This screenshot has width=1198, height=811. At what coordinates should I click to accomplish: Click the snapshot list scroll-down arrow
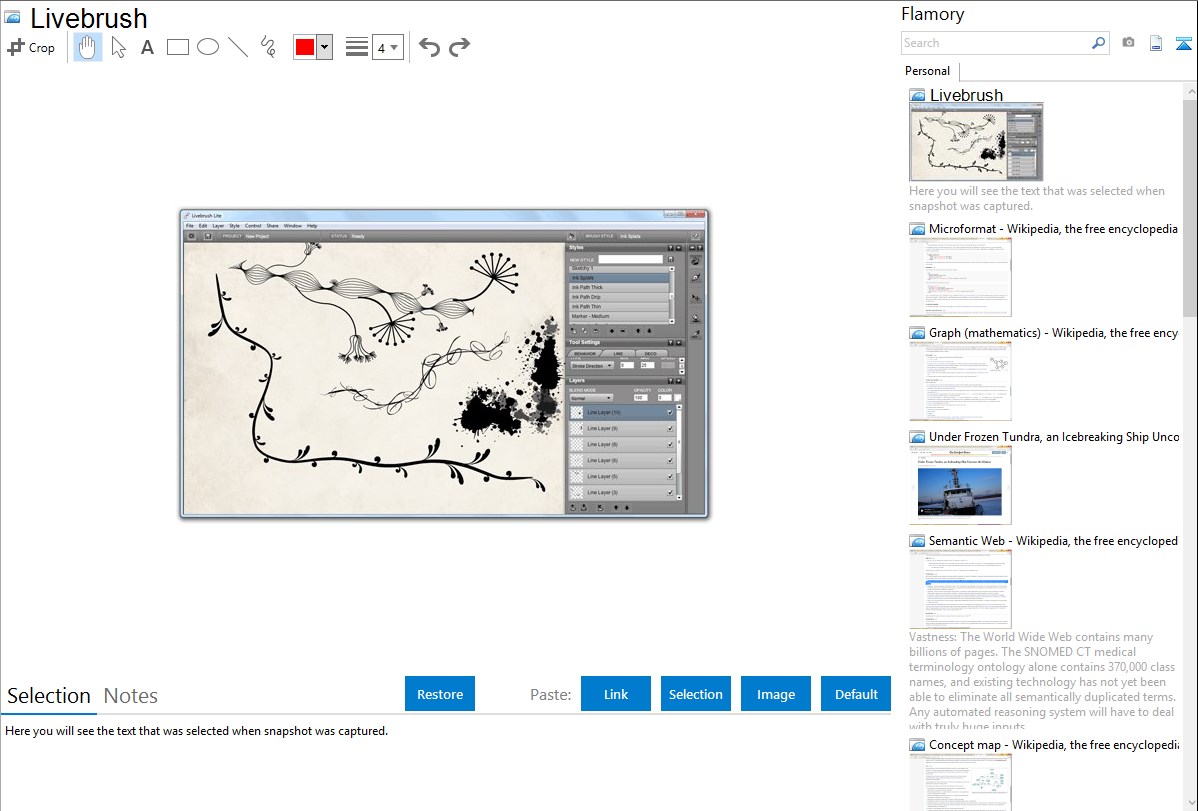tap(1191, 803)
